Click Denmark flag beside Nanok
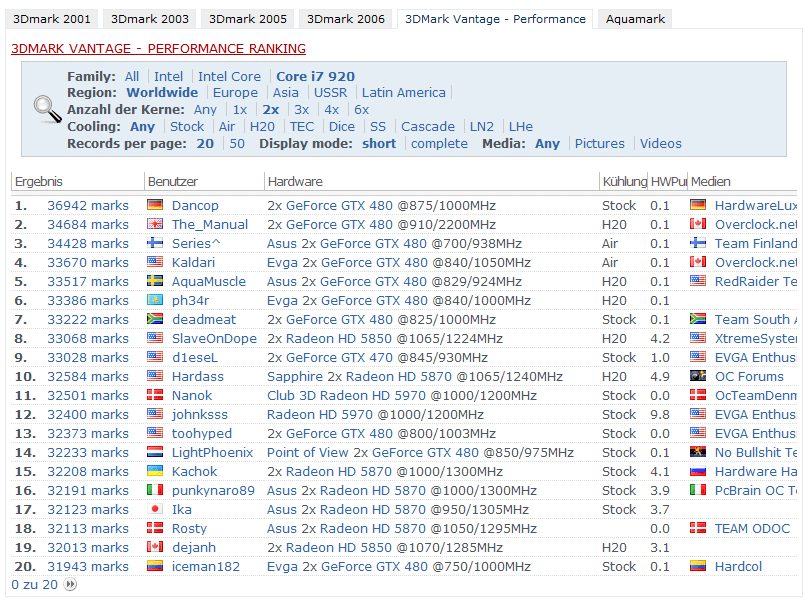The width and height of the screenshot is (810, 602). coord(155,395)
